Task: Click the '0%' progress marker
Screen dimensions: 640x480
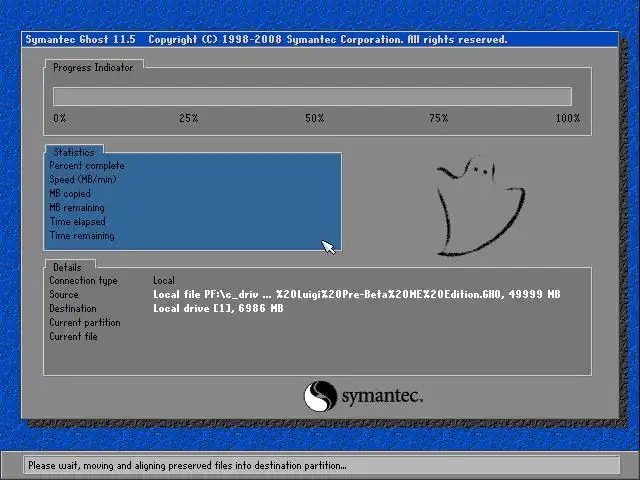Action: point(60,118)
